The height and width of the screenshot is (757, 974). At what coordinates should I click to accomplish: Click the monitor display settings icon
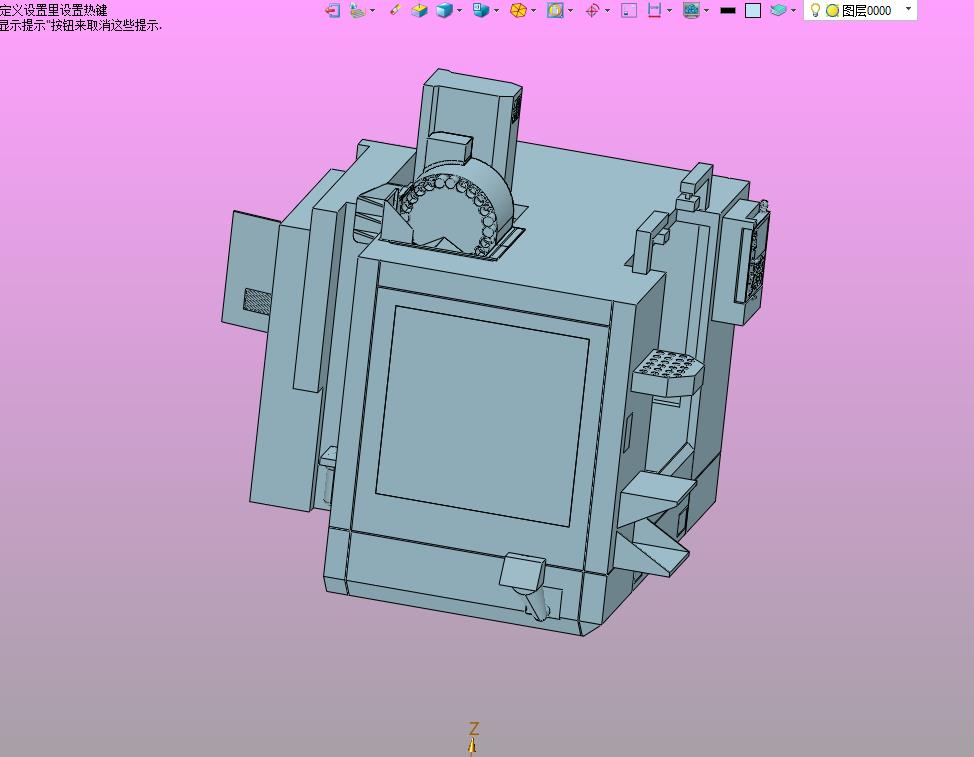point(691,11)
